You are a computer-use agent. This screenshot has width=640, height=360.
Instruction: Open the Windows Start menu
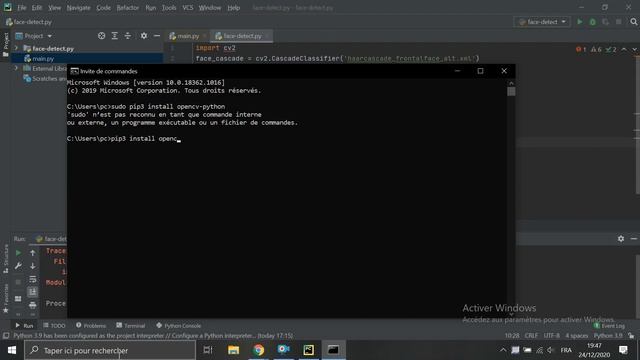pyautogui.click(x=12, y=350)
